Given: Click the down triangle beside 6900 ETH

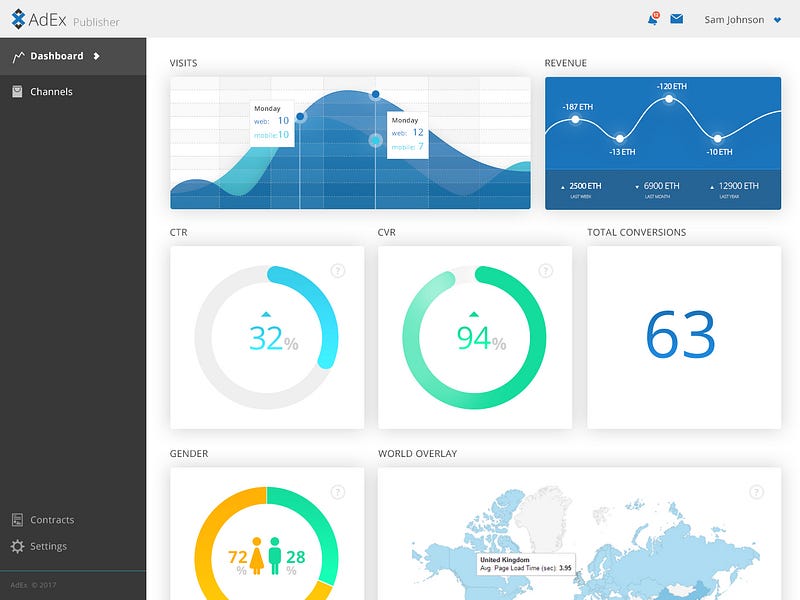Looking at the screenshot, I should click(637, 187).
